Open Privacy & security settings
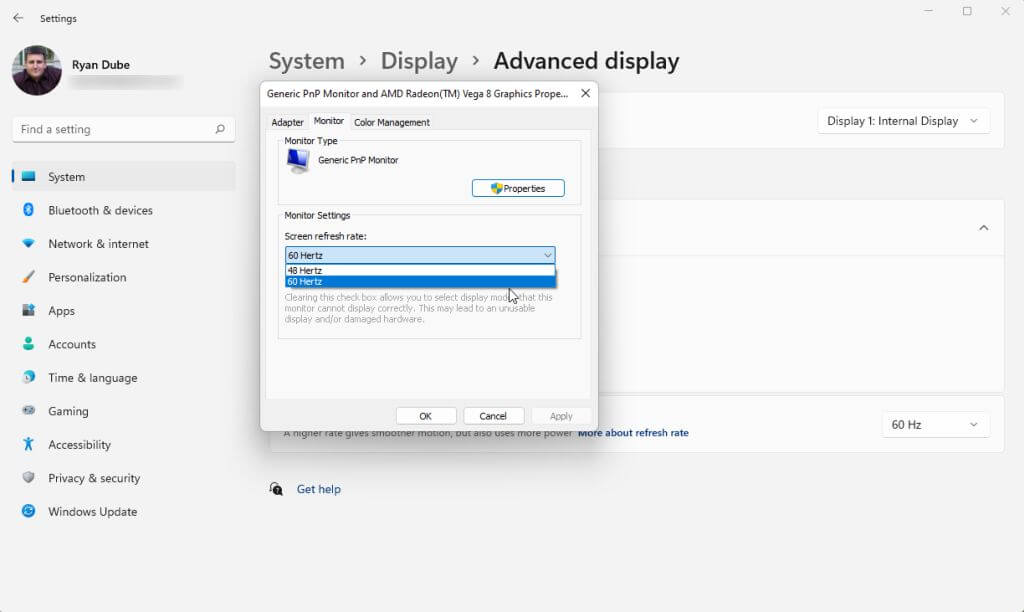This screenshot has height=612, width=1024. point(95,478)
